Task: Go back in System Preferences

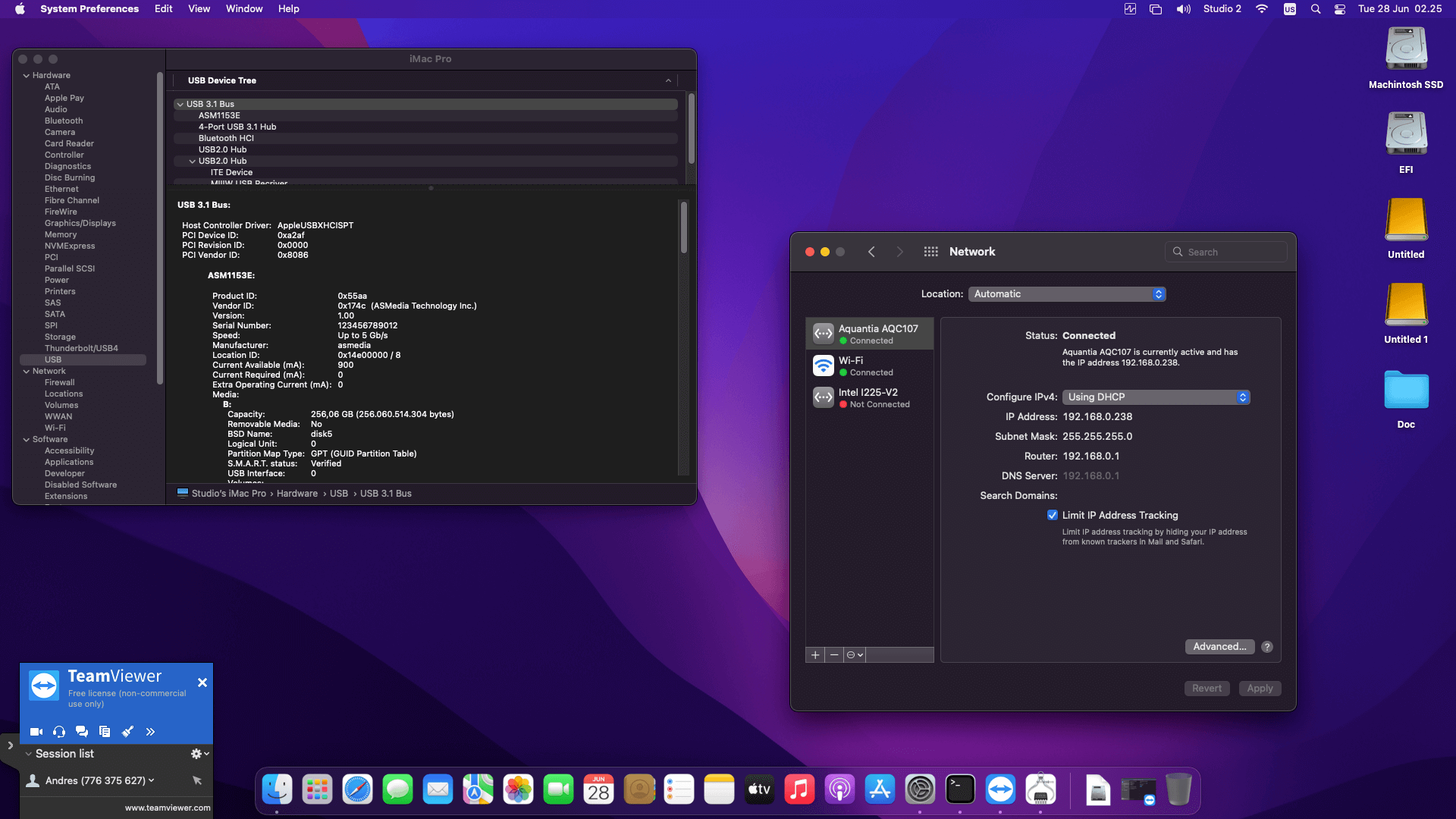Action: pyautogui.click(x=871, y=252)
